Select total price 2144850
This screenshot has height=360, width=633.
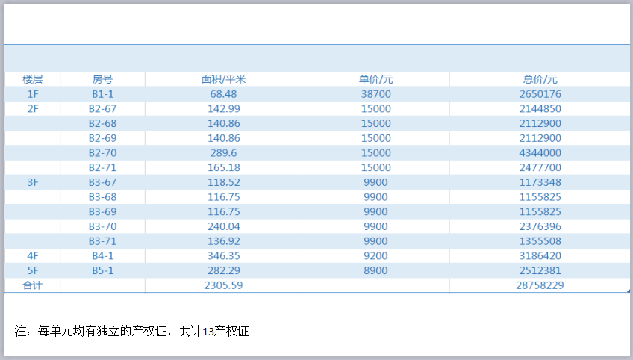pos(540,109)
